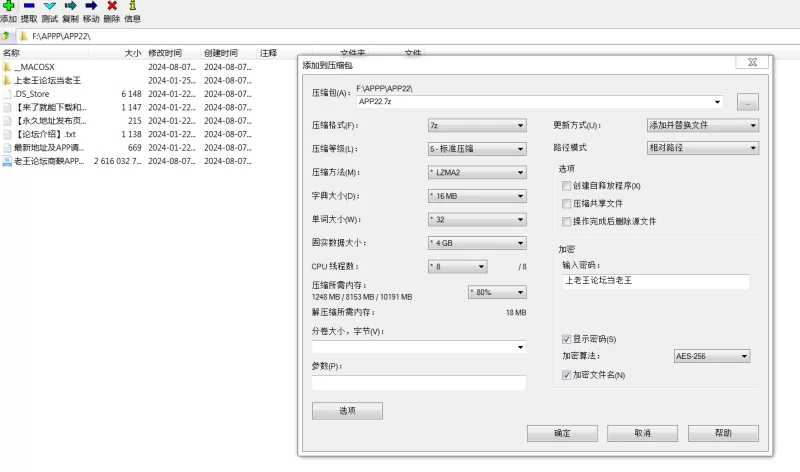Viewport: 800px width, 472px height.
Task: Enable 创建自释放程序 checkbox
Action: pos(568,186)
